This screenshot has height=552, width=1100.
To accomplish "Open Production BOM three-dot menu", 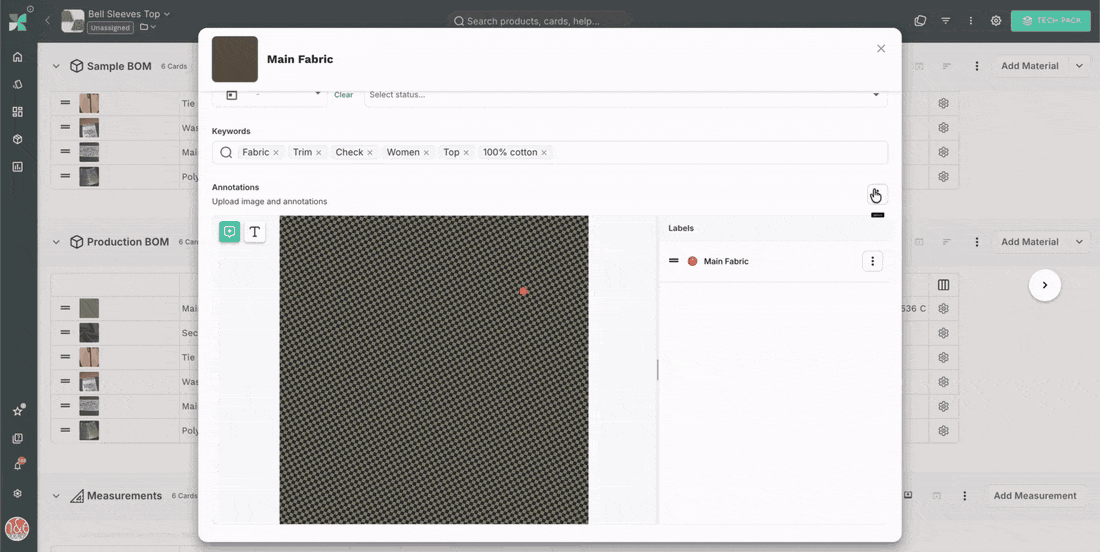I will 977,242.
